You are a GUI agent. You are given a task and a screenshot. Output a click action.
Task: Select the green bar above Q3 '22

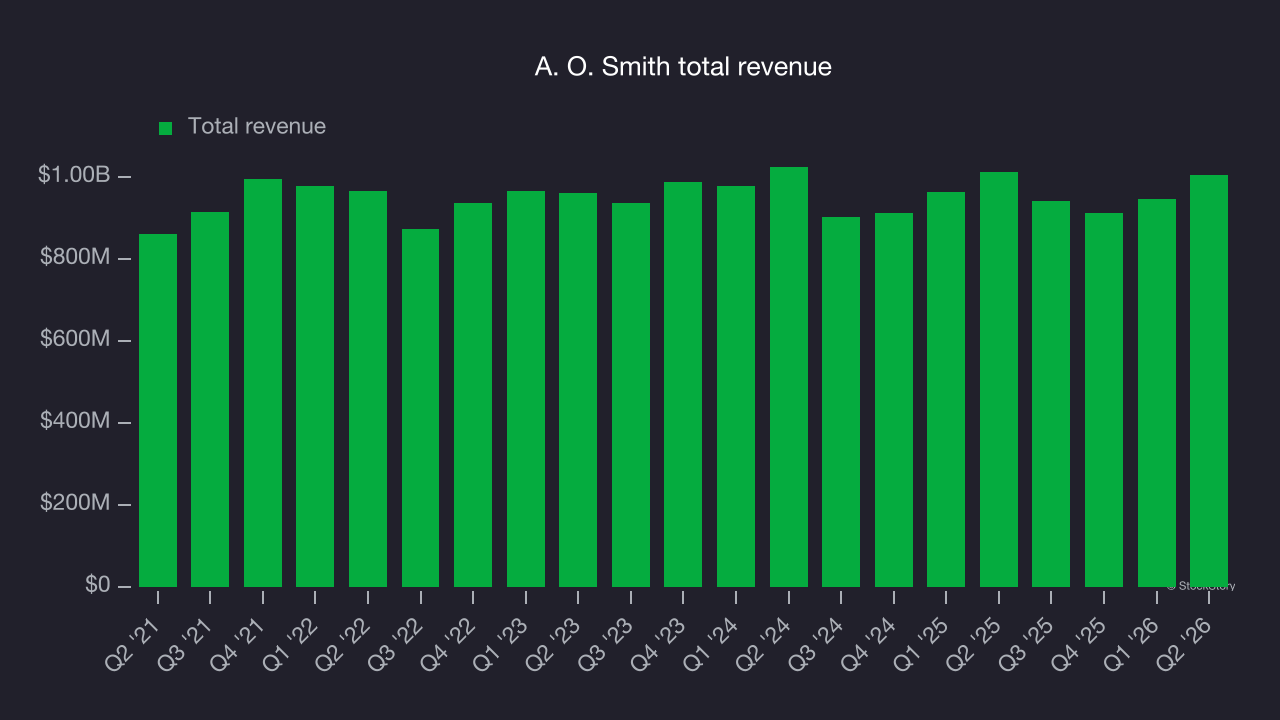[420, 408]
